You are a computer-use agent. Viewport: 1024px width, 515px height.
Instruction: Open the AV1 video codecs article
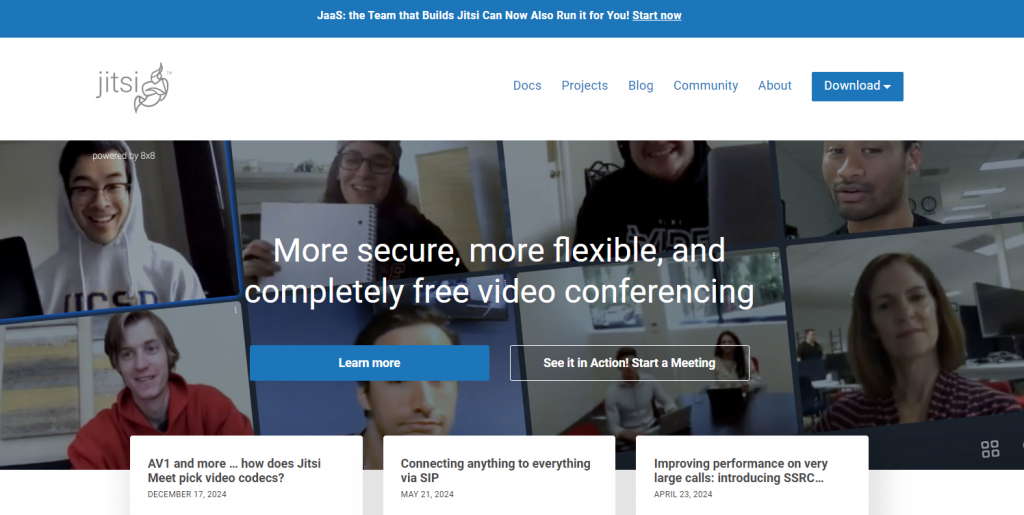[234, 471]
